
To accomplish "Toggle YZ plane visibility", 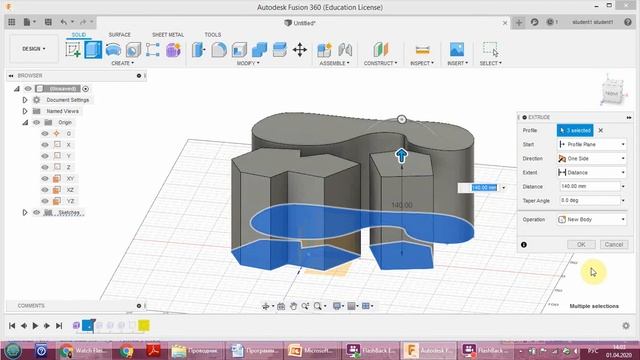I will click(x=45, y=201).
